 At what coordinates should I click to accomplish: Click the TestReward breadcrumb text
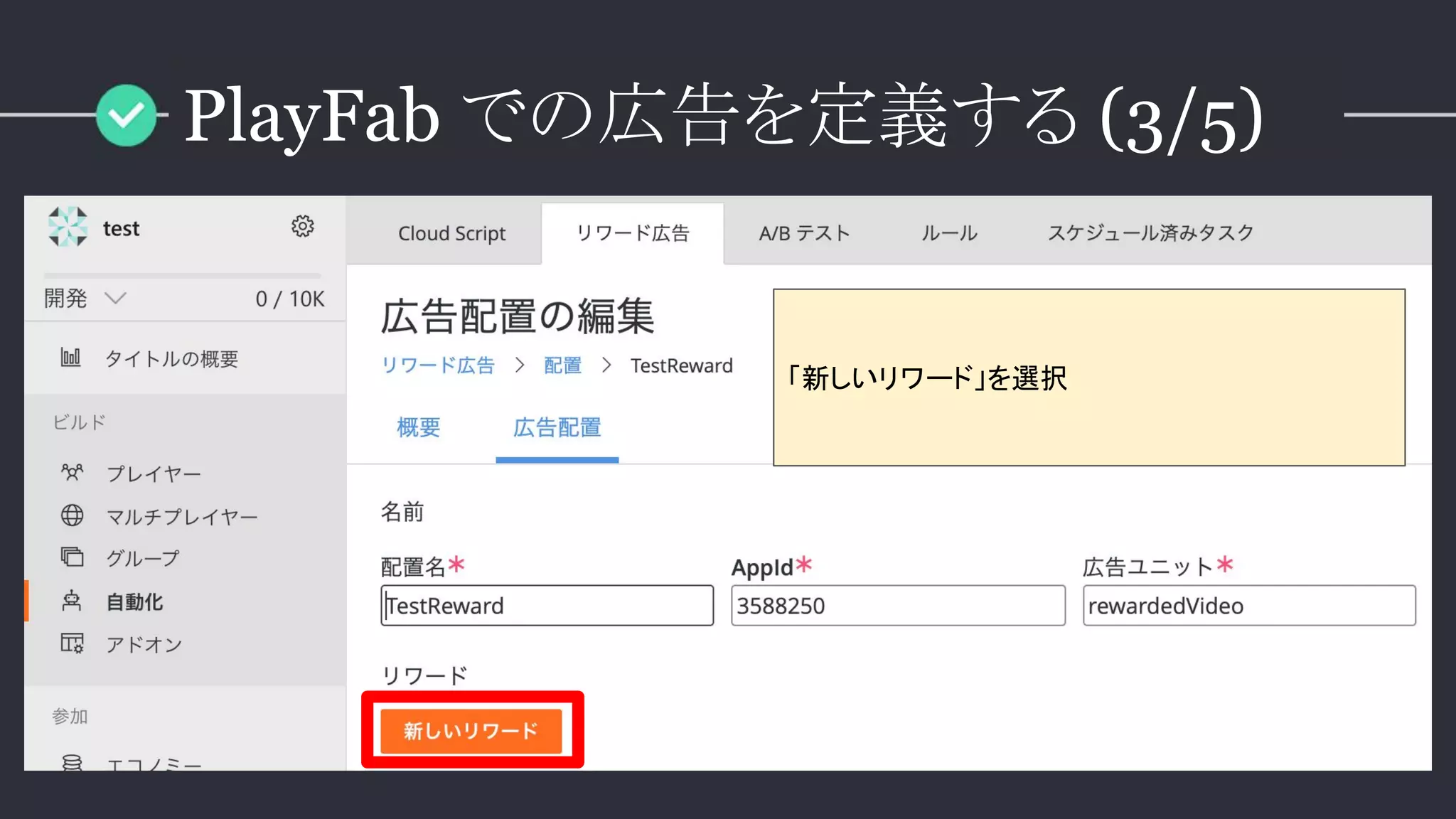point(681,365)
